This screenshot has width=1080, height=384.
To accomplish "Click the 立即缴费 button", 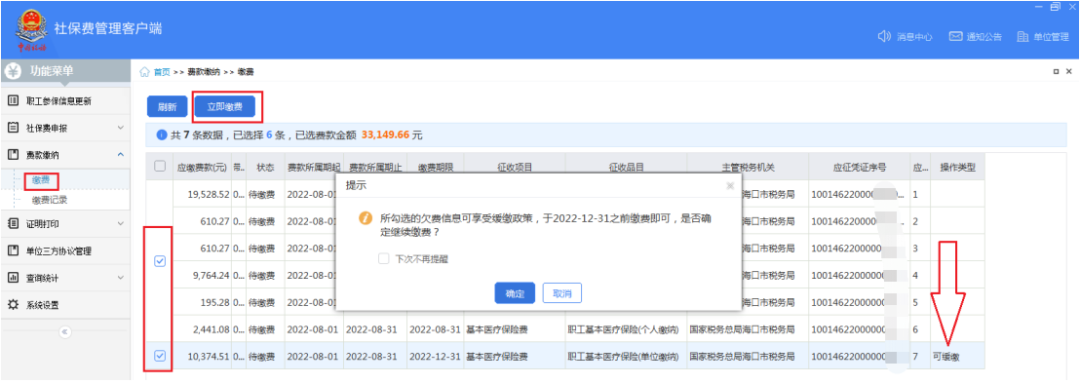I will coord(226,107).
